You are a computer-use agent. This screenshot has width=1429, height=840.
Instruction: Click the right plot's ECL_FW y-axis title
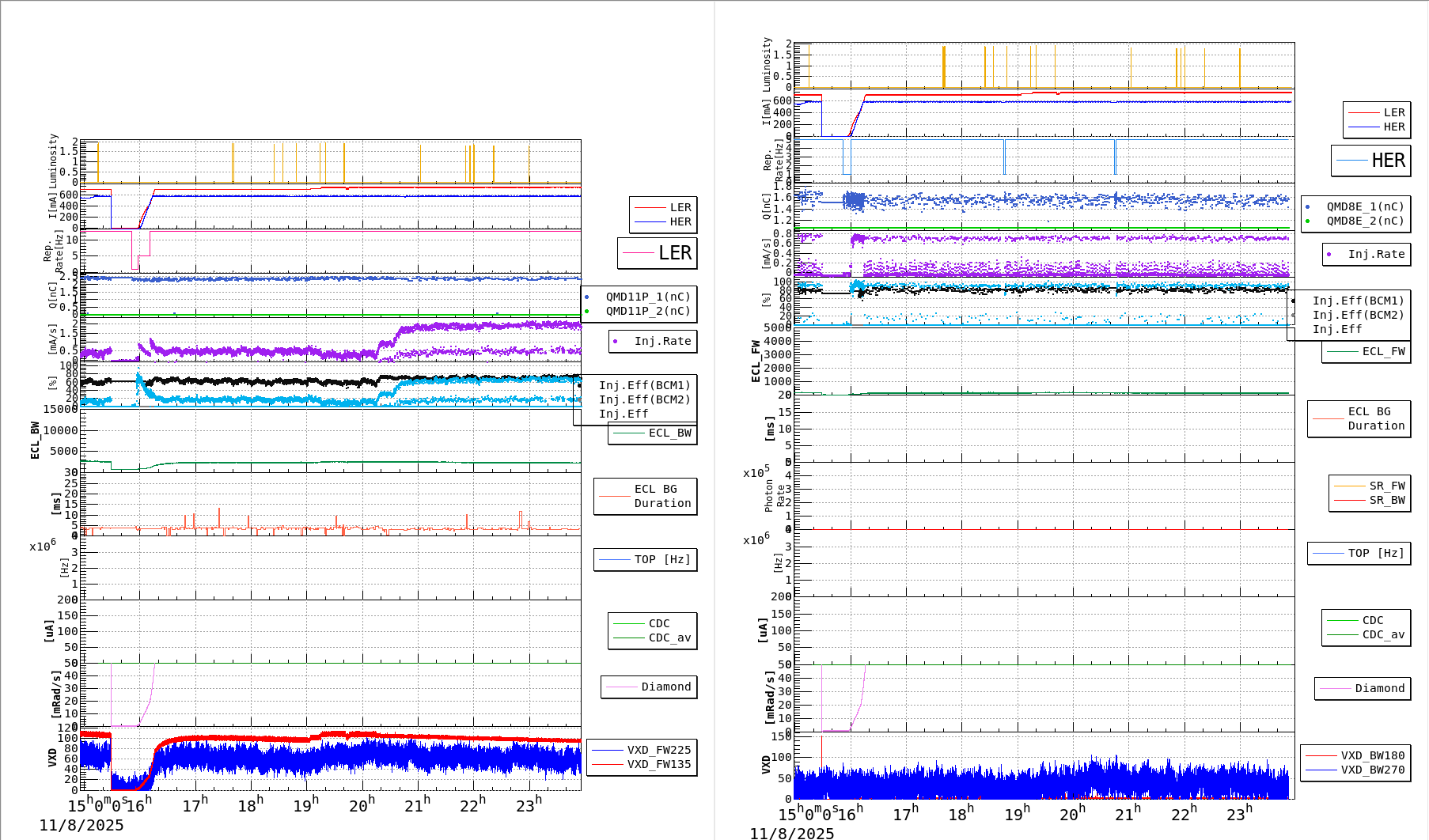(756, 361)
